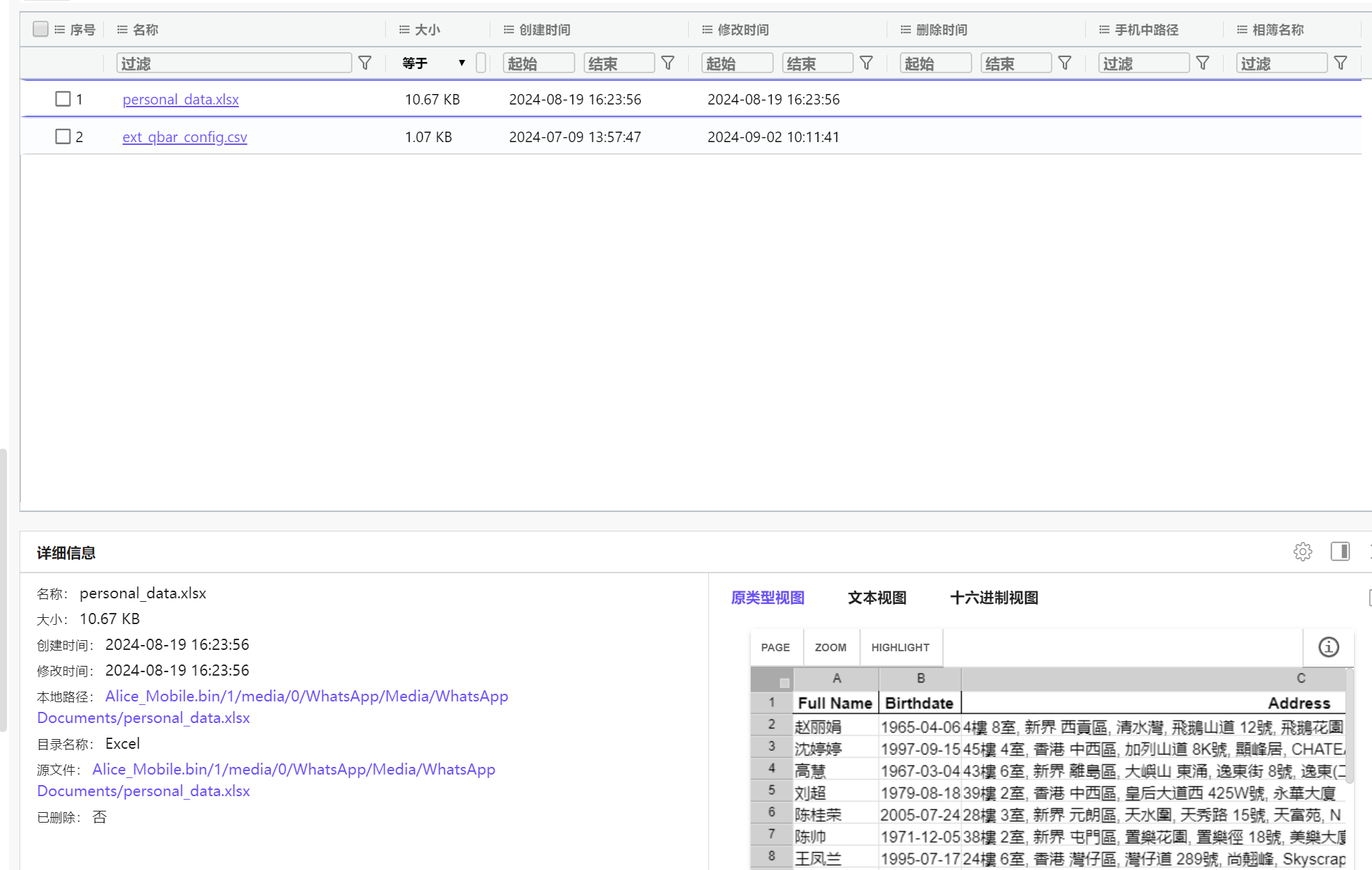This screenshot has width=1372, height=870.
Task: Toggle the select-all checkbox in table header
Action: click(x=40, y=29)
